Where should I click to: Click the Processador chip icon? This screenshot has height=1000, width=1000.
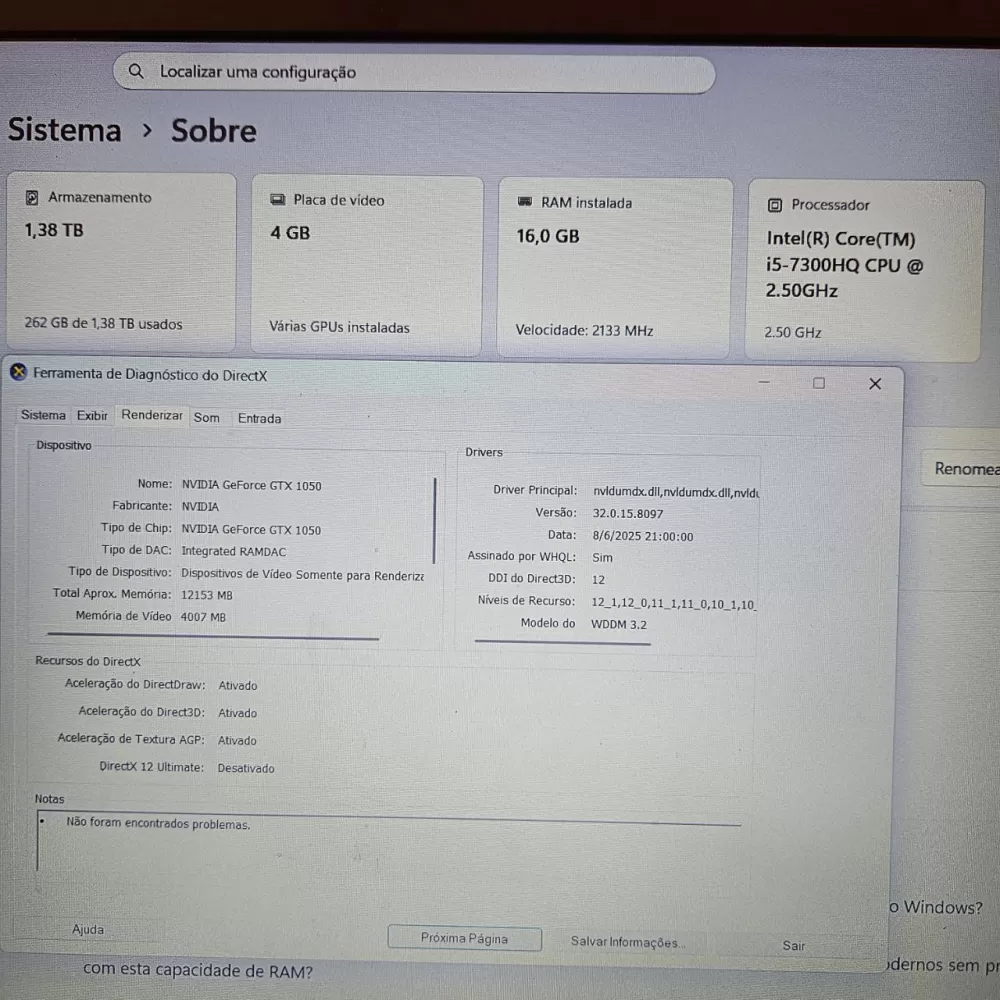pos(775,205)
